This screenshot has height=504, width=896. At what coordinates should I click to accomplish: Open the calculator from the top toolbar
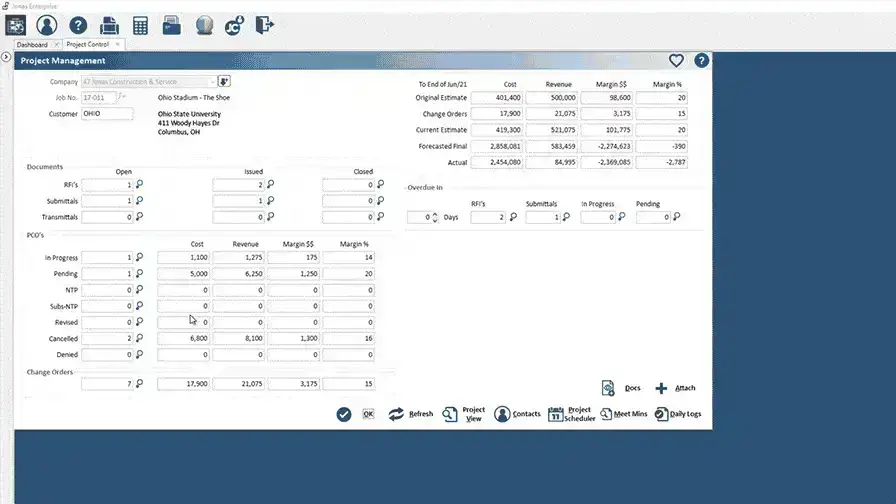(140, 25)
